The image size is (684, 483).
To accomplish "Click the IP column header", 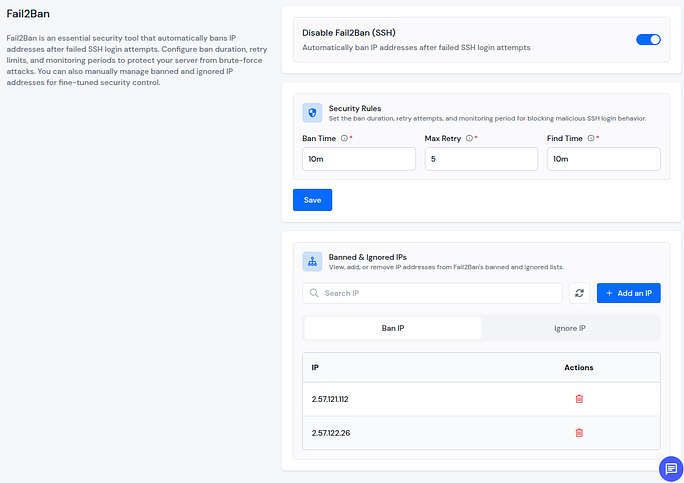I will pyautogui.click(x=315, y=367).
